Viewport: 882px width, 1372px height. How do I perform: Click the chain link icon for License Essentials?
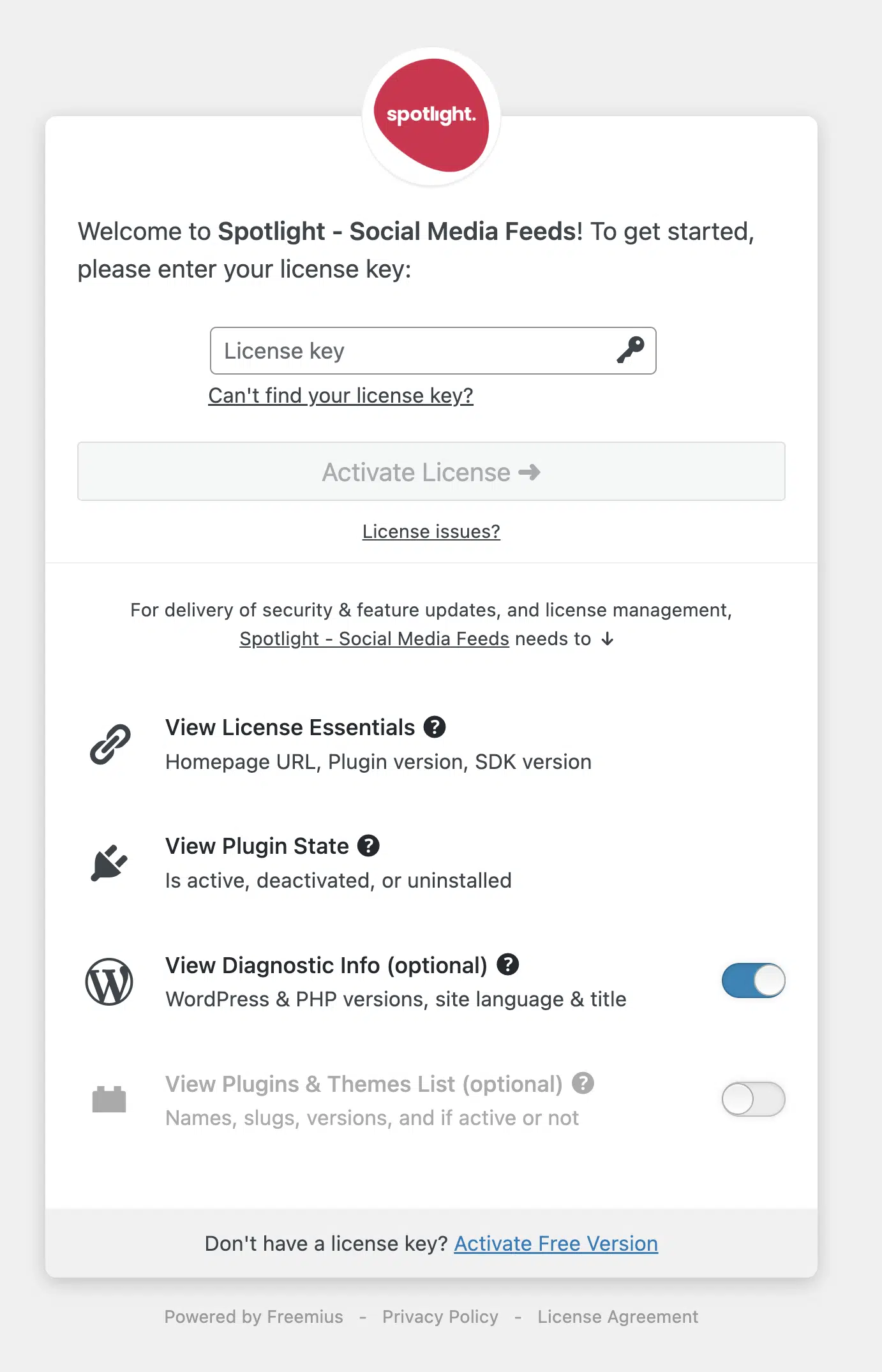[x=110, y=744]
